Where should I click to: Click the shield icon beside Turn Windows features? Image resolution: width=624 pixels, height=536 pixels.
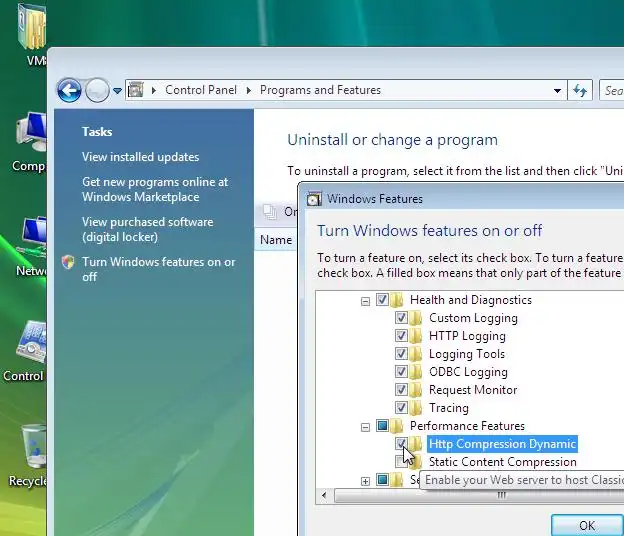(x=68, y=262)
